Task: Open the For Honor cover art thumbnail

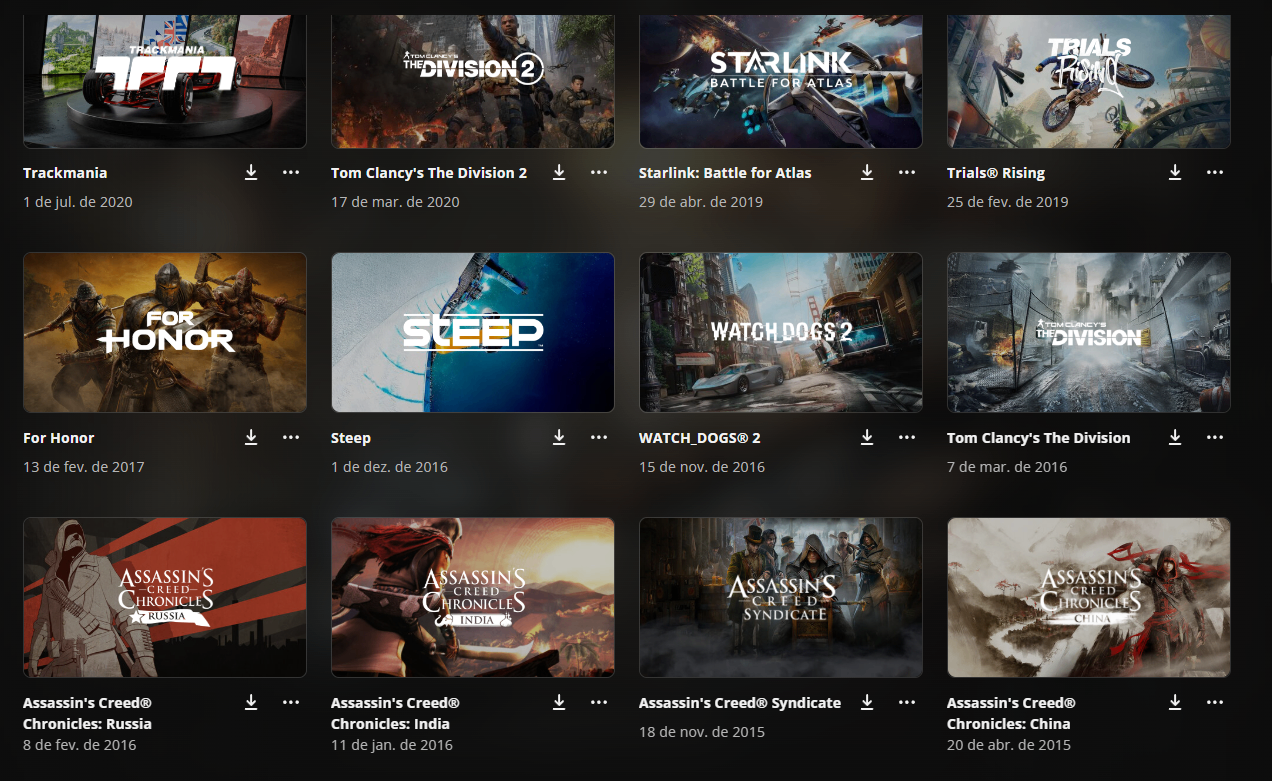Action: click(165, 332)
